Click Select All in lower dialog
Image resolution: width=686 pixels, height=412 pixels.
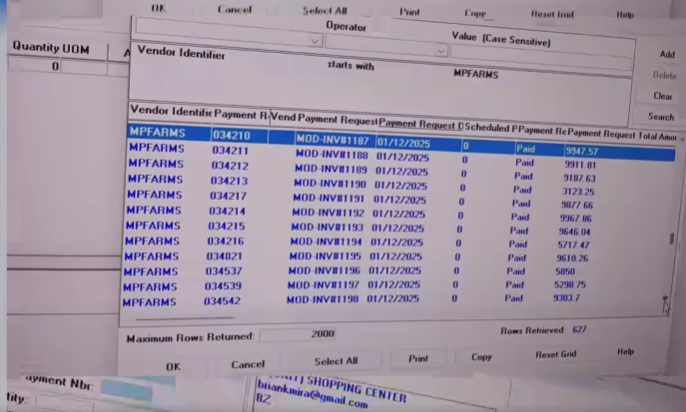point(336,361)
